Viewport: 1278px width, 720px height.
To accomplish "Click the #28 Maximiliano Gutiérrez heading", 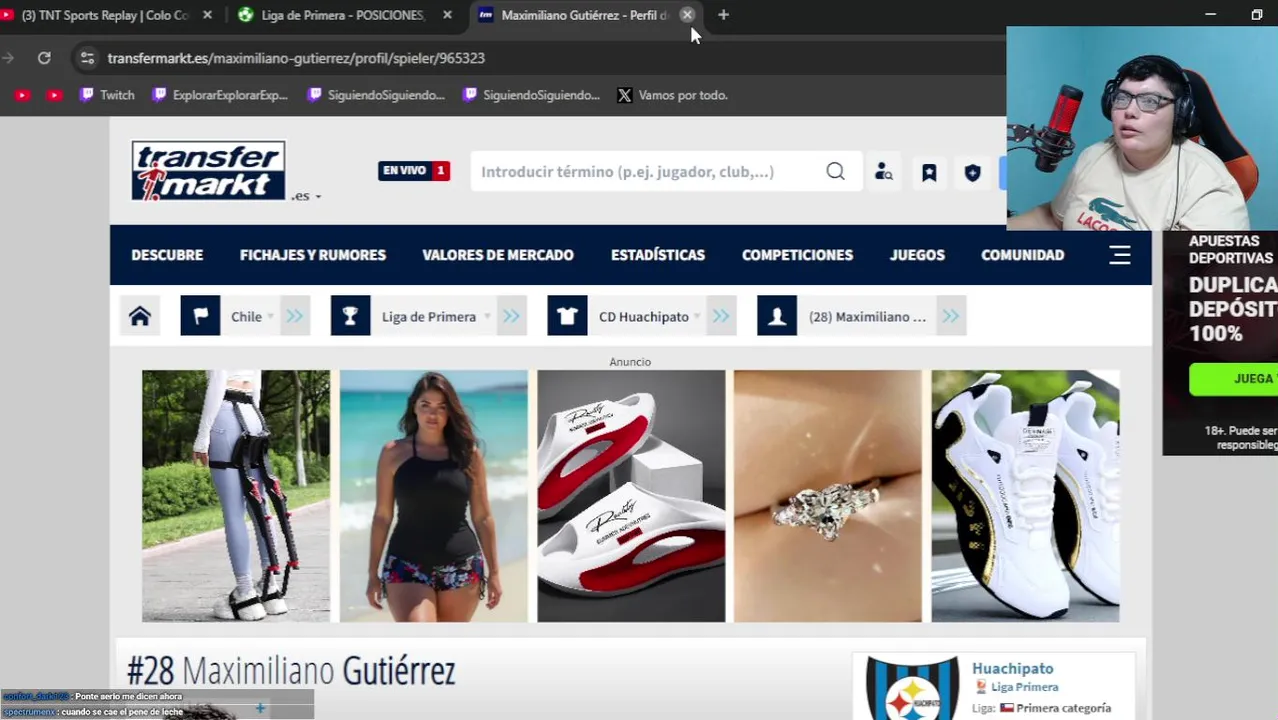I will [x=291, y=670].
